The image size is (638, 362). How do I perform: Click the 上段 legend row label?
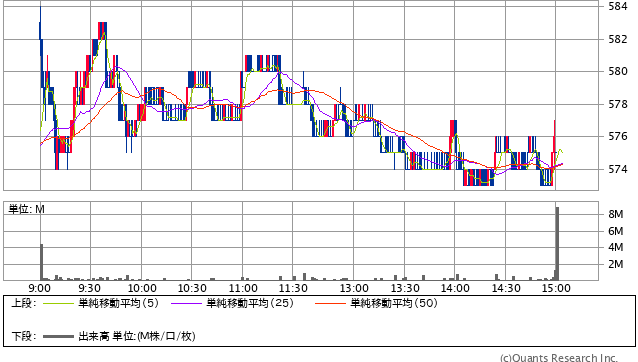[24, 303]
